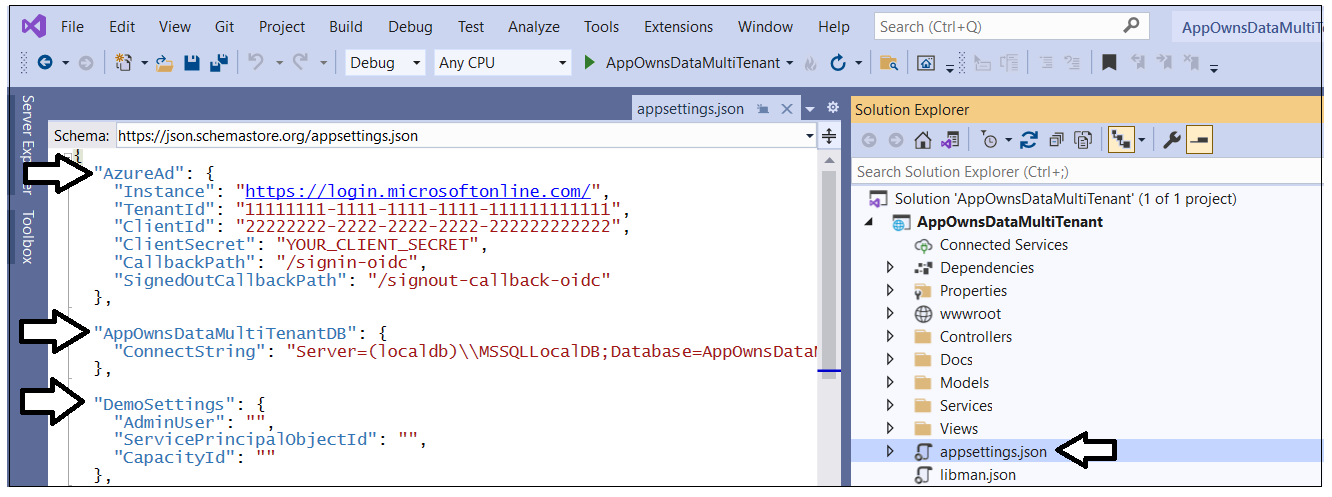
Task: Open the Analyze menu
Action: 534,27
